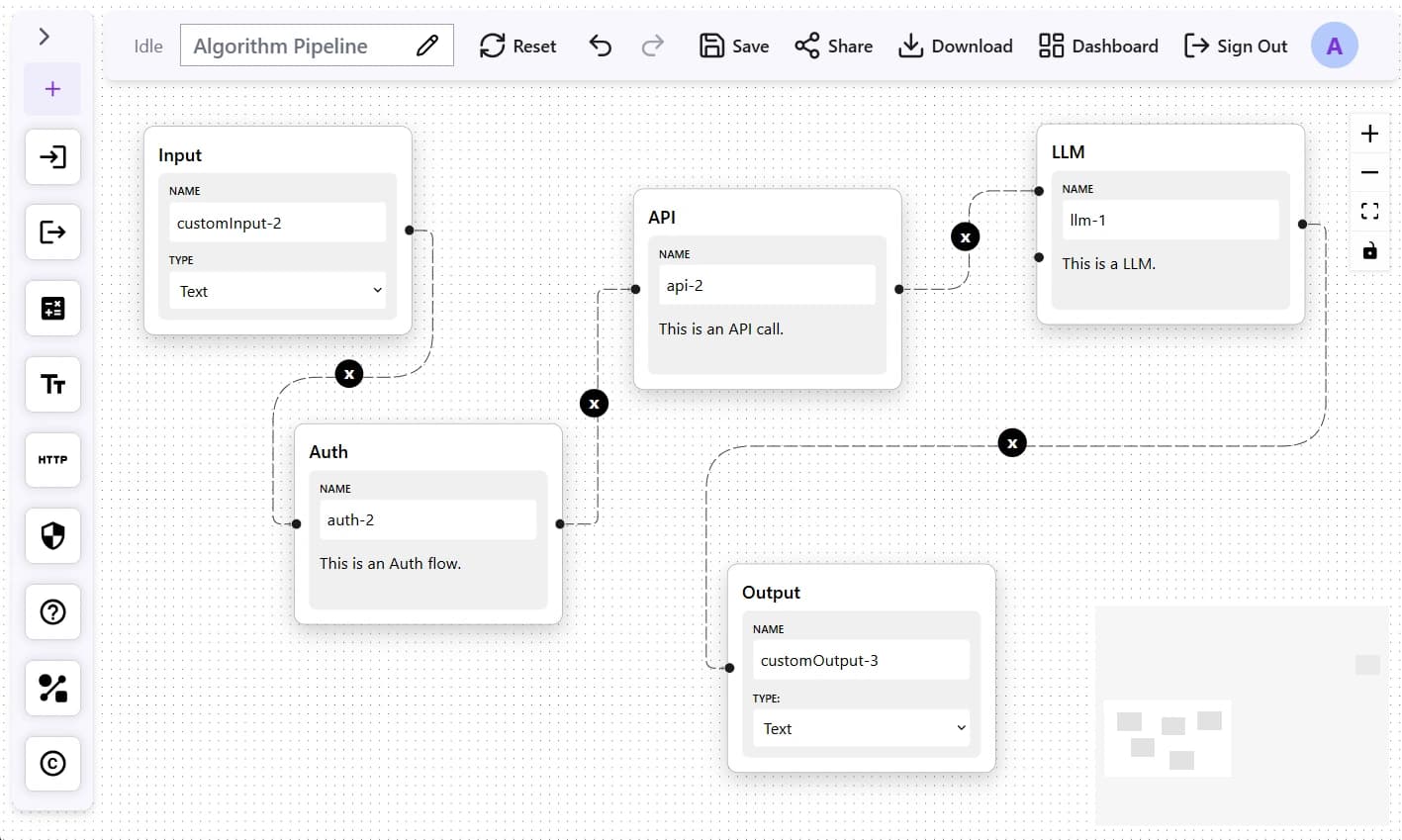
Task: Click the LLM node lower input handle
Action: click(1039, 257)
